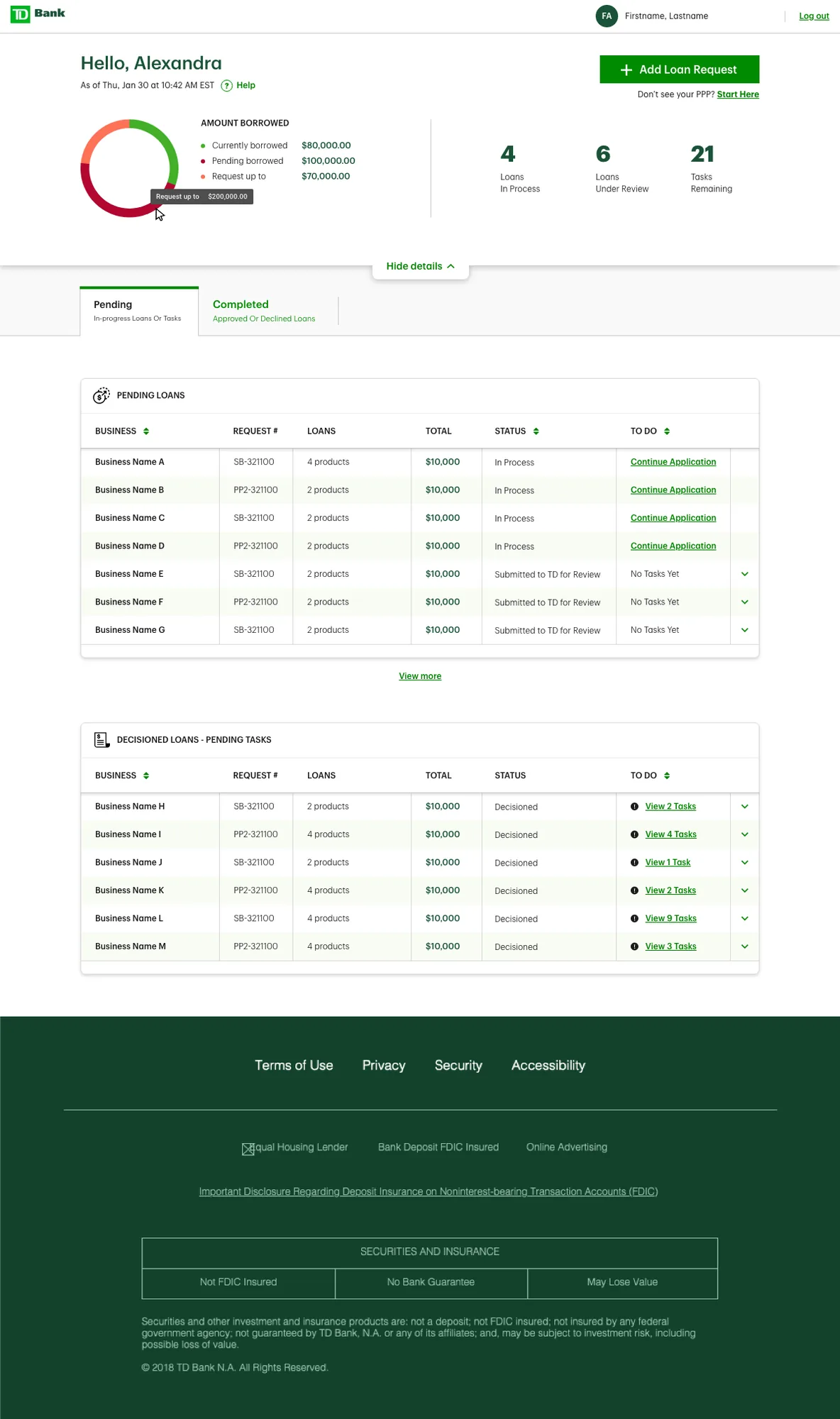This screenshot has width=840, height=1419.
Task: Expand Business Name I row
Action: coord(745,834)
